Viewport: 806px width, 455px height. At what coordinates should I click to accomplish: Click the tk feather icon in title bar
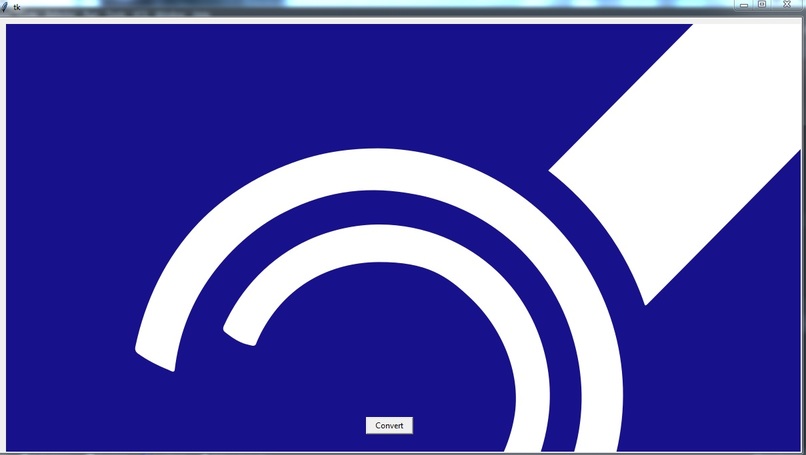[5, 7]
